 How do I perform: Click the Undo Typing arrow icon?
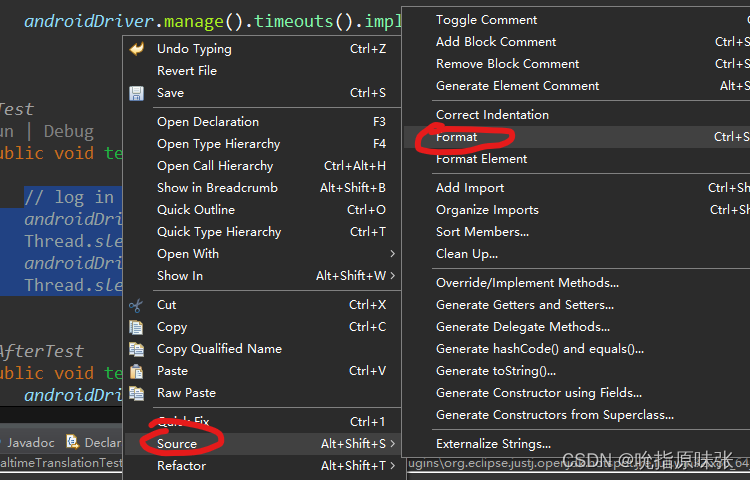coord(137,49)
